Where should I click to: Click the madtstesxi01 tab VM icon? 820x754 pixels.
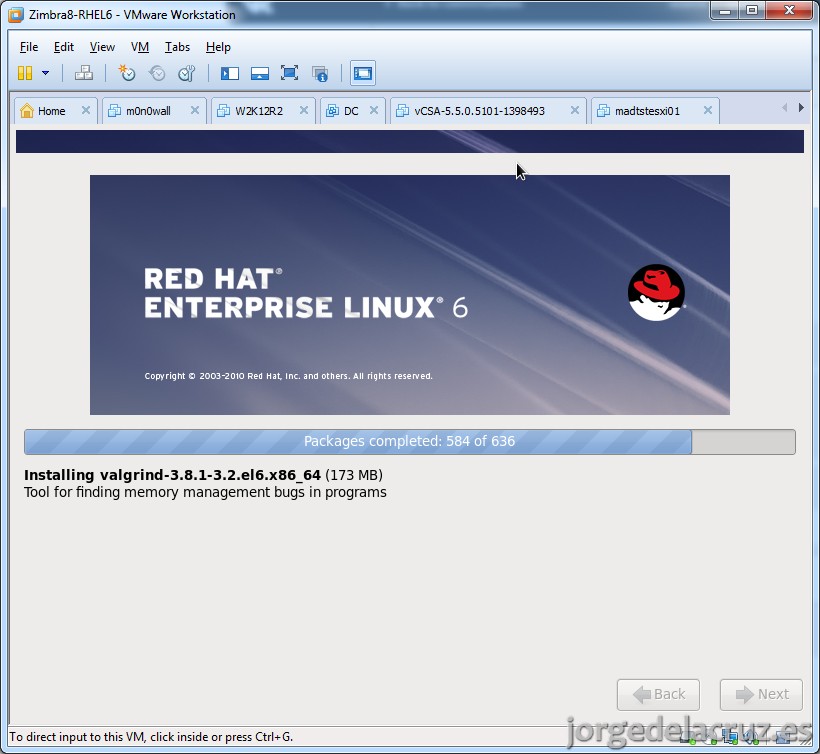click(603, 110)
